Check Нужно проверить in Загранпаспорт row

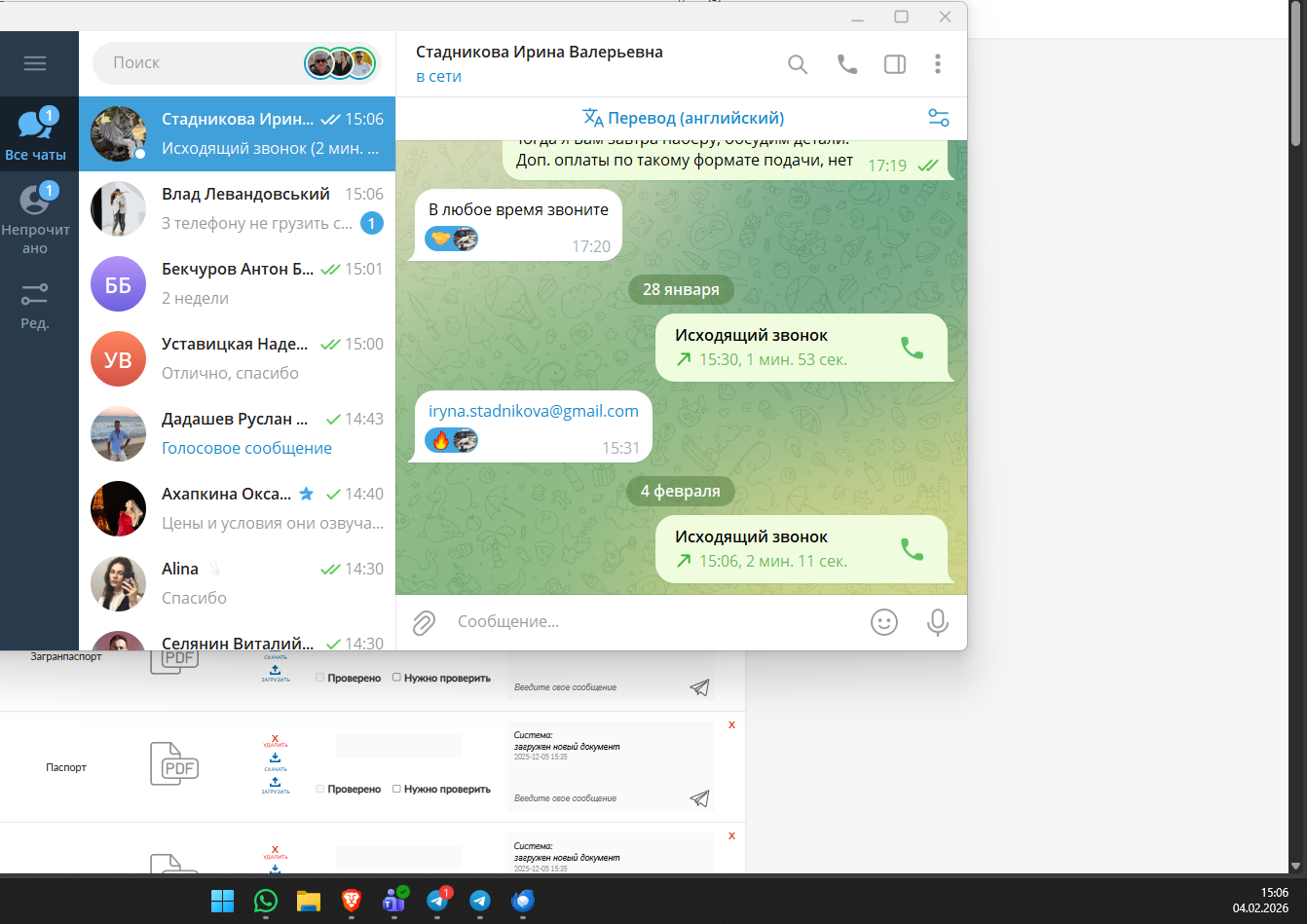tap(396, 678)
